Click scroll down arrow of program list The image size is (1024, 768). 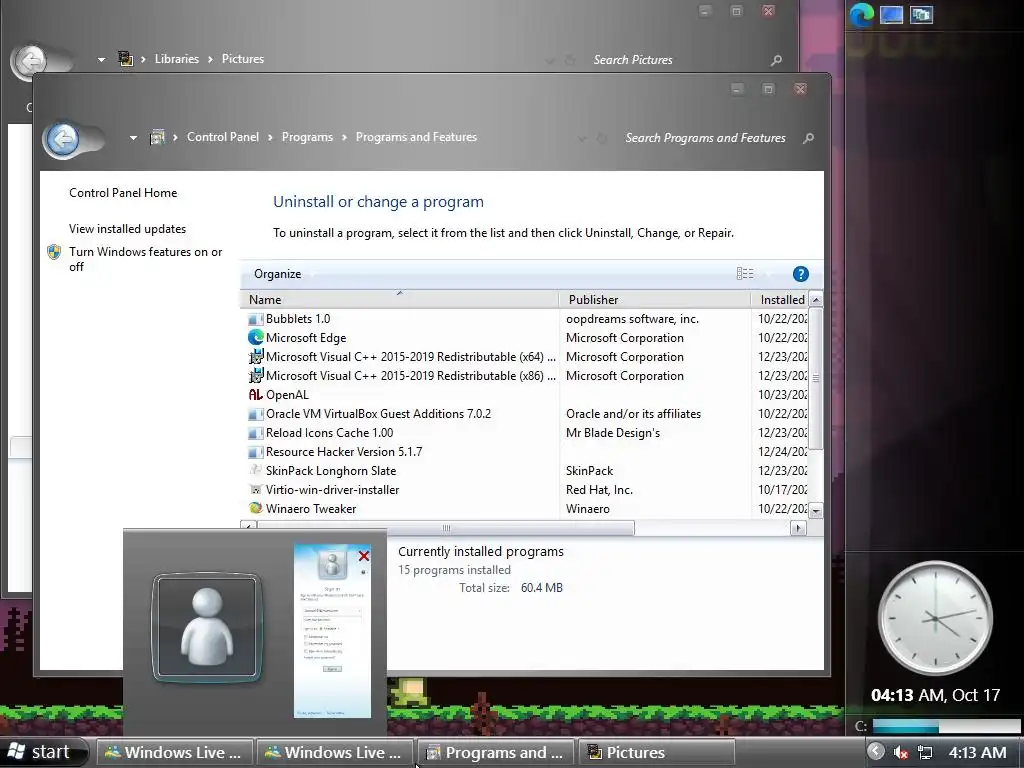[x=816, y=511]
